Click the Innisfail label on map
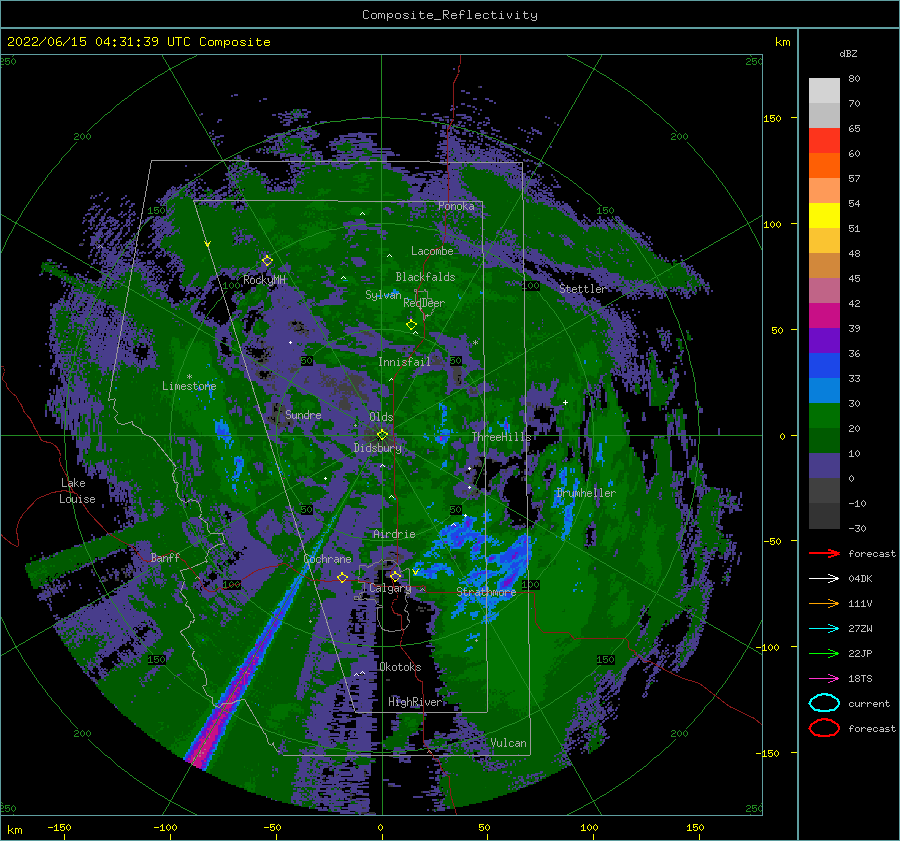The image size is (900, 841). tap(404, 362)
